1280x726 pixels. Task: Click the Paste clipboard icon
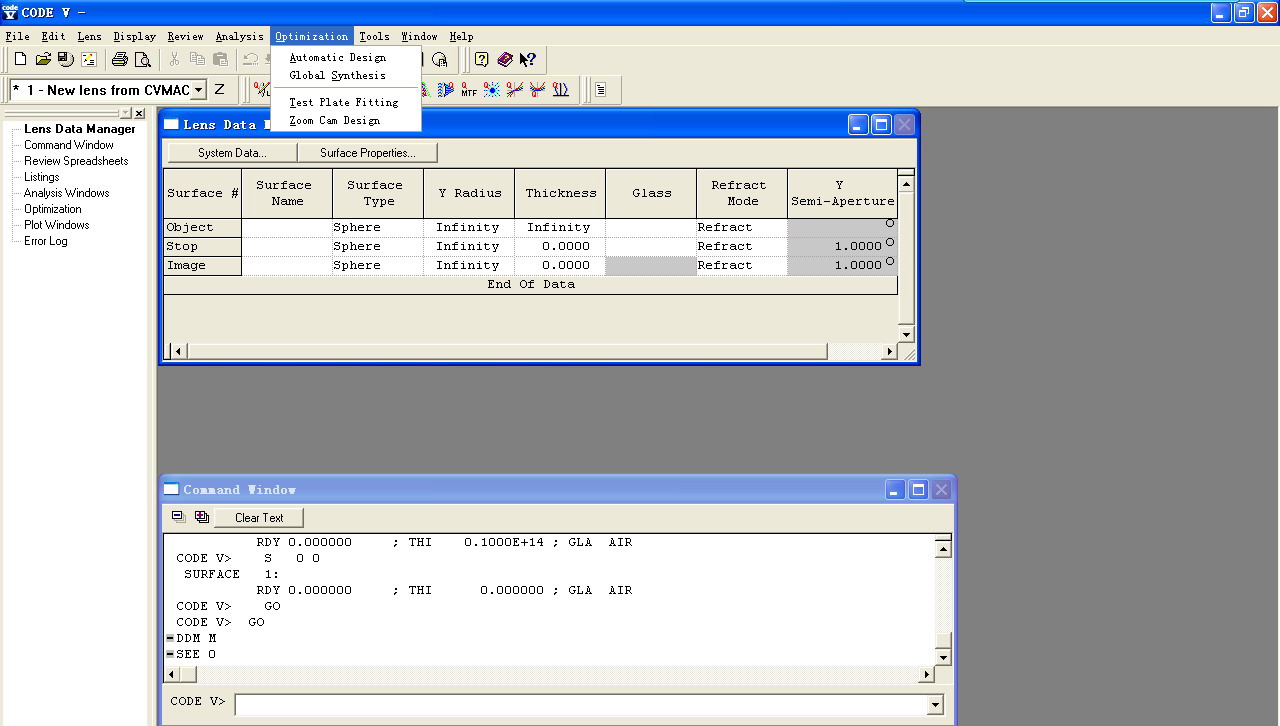coord(220,60)
